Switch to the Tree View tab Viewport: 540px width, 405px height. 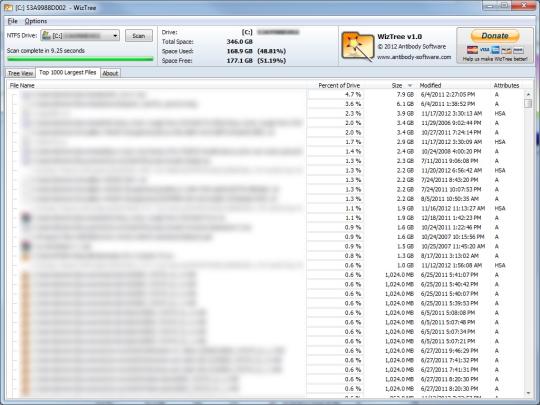click(20, 73)
